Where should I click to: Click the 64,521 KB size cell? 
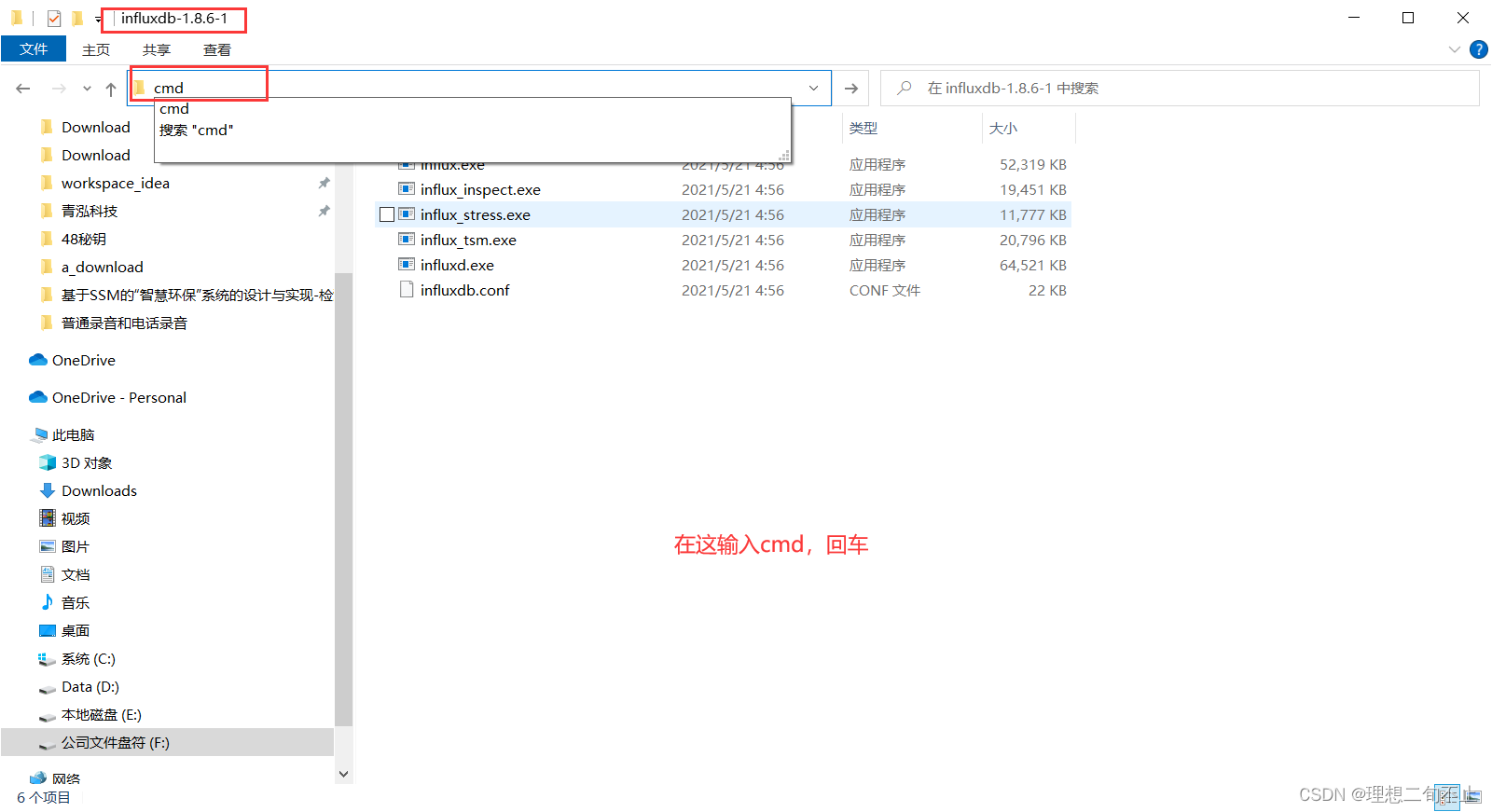click(x=1033, y=266)
